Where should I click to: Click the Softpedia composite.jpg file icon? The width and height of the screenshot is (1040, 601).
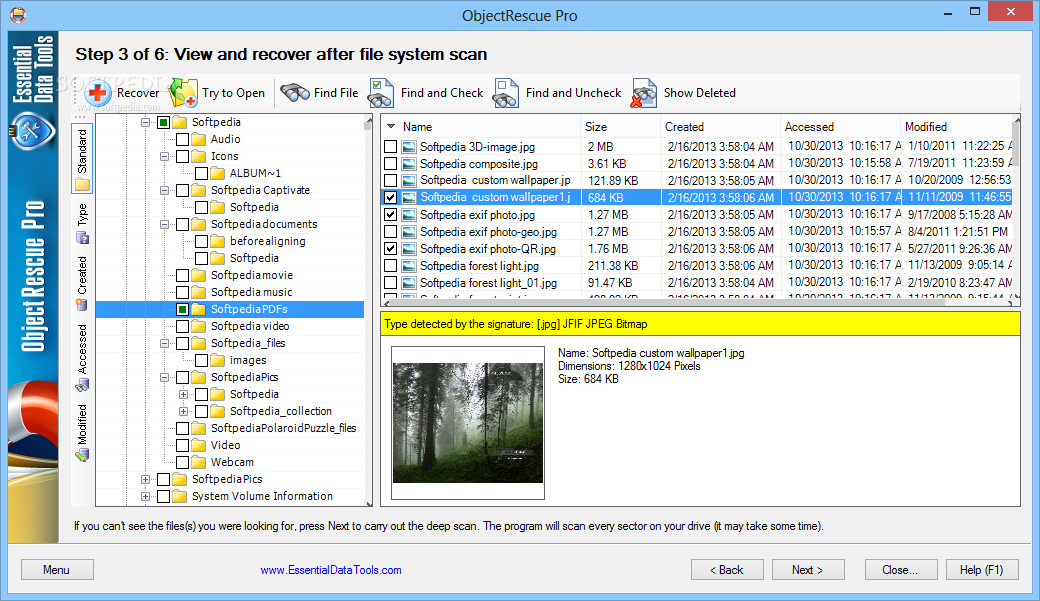click(x=409, y=164)
